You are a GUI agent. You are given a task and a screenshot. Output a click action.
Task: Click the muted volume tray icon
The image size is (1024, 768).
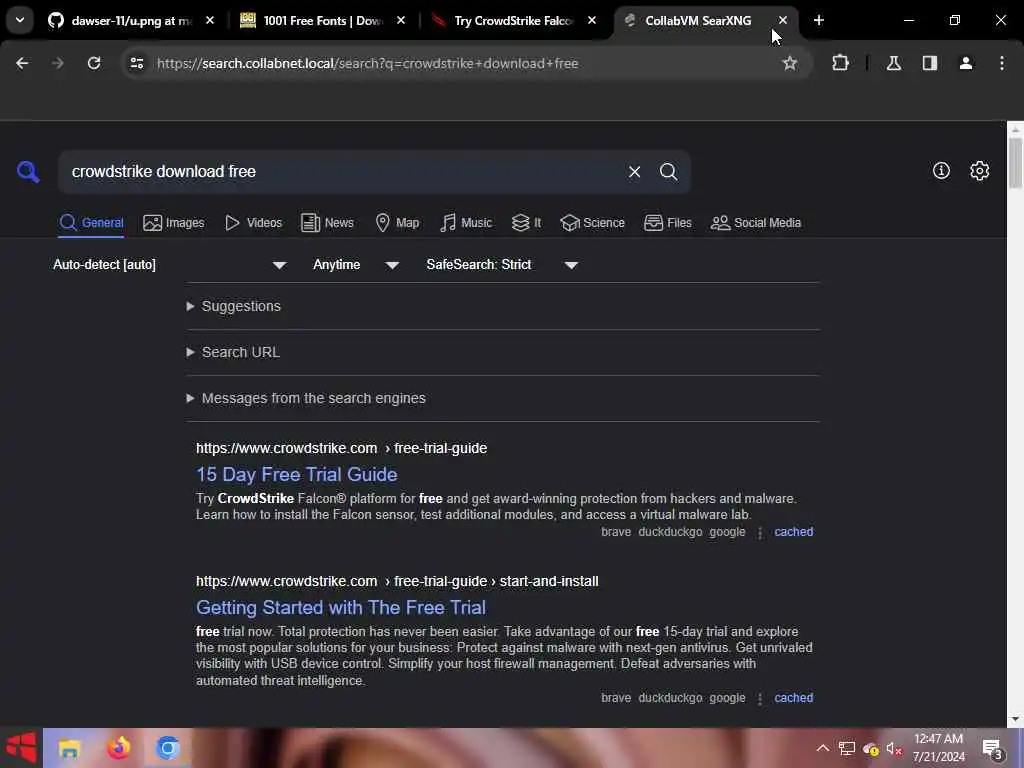point(894,748)
